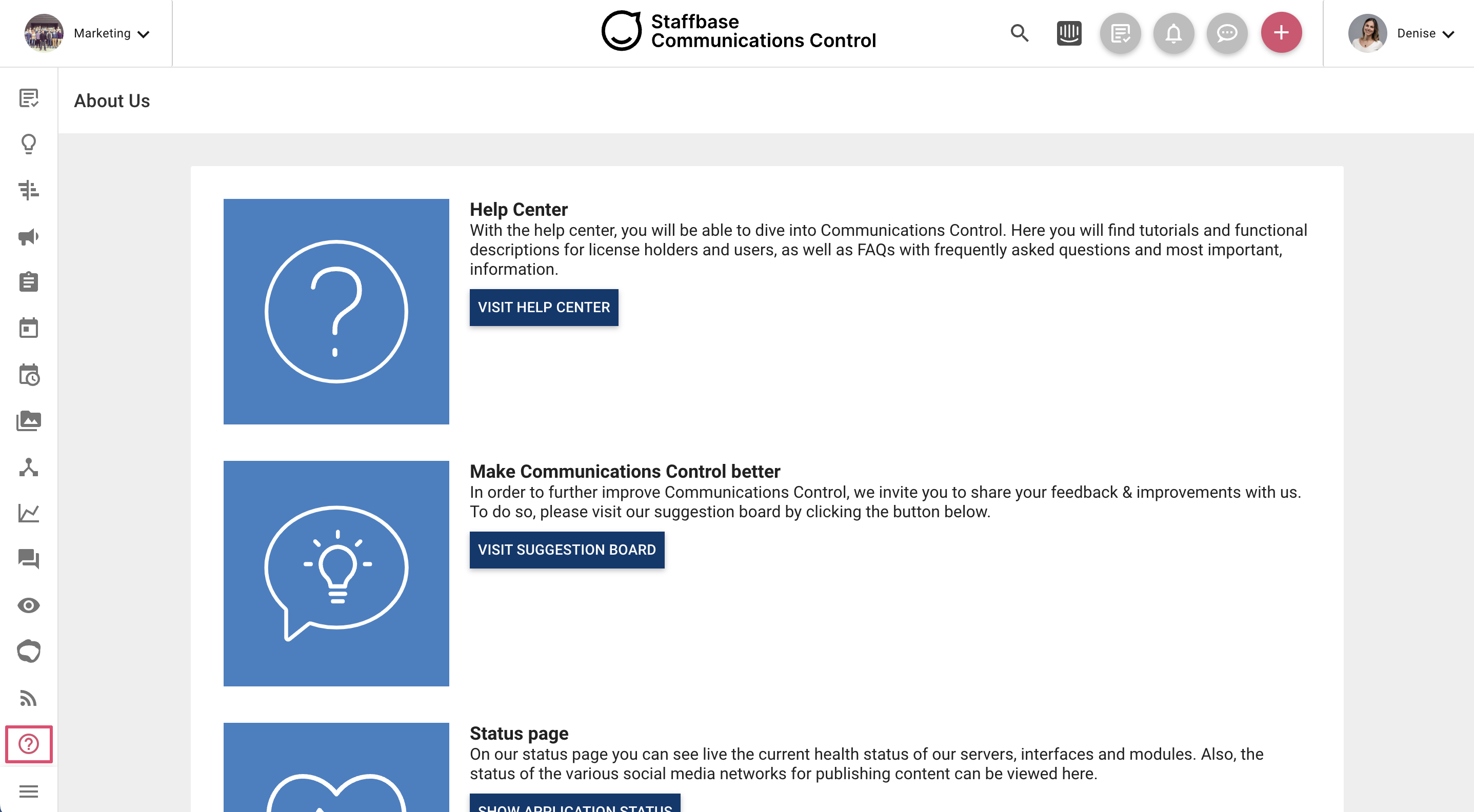
Task: Open the analytics line chart sidebar icon
Action: pyautogui.click(x=29, y=513)
